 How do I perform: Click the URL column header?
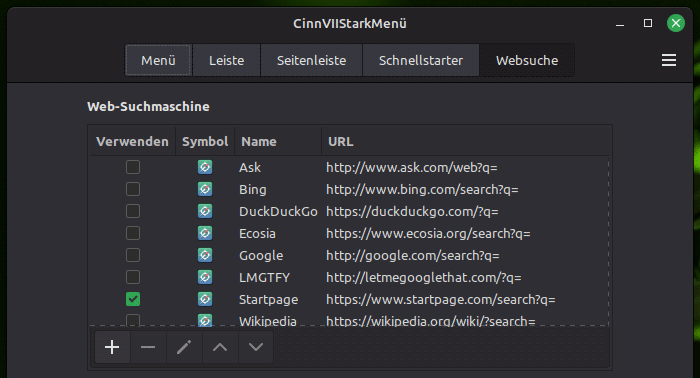point(466,141)
